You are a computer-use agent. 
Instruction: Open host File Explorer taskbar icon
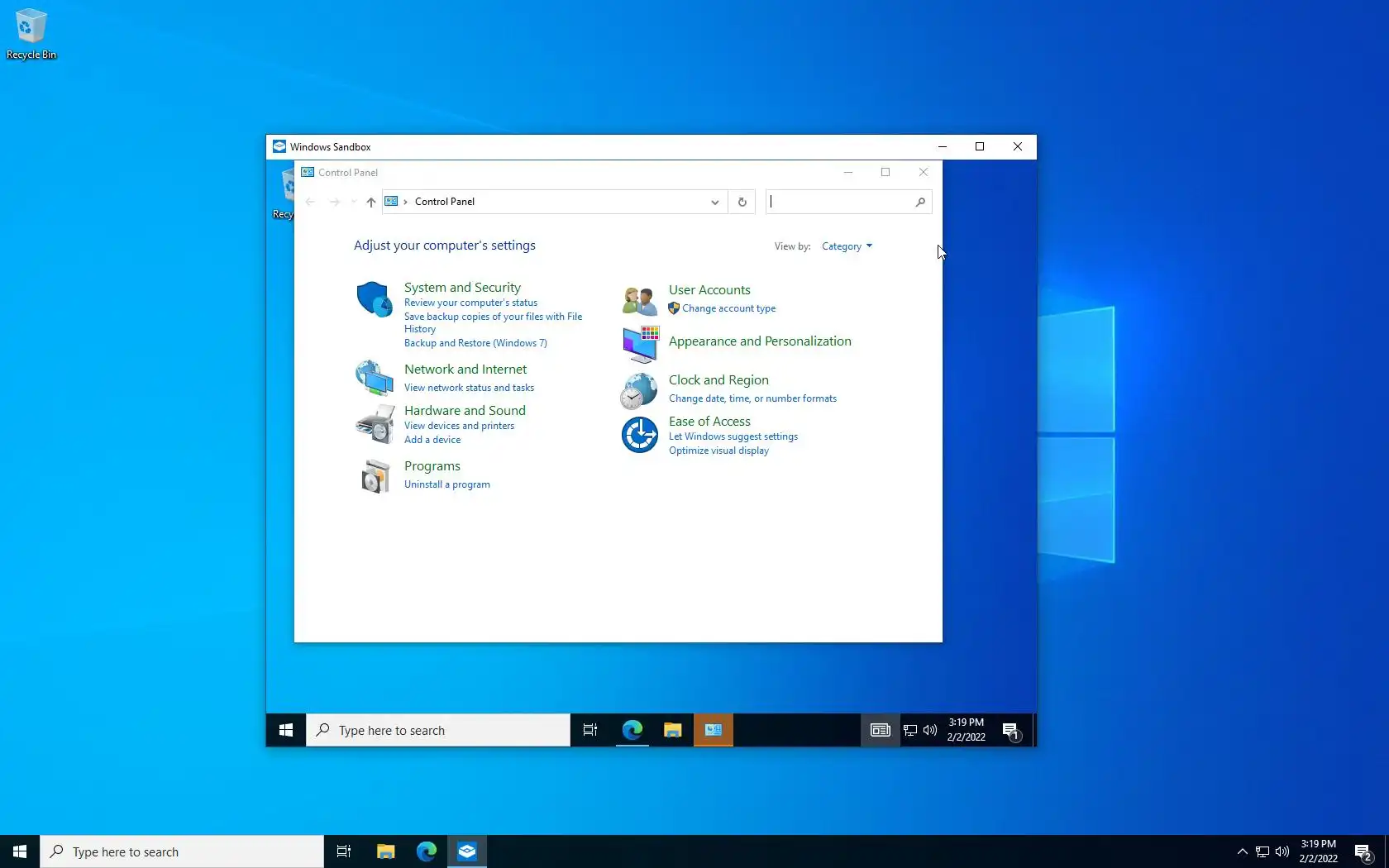386,851
